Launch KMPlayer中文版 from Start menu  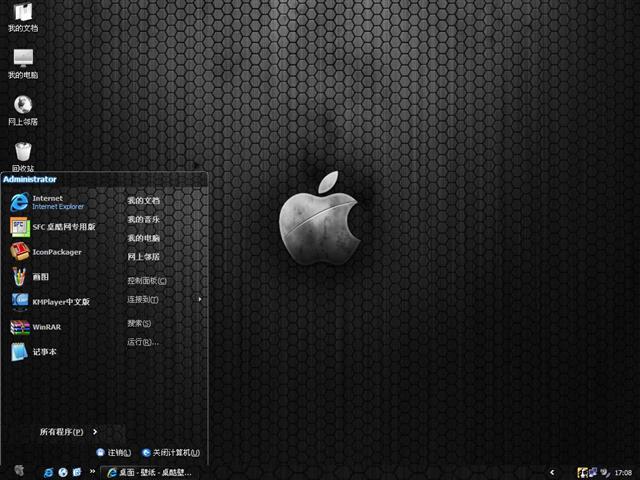coord(50,302)
